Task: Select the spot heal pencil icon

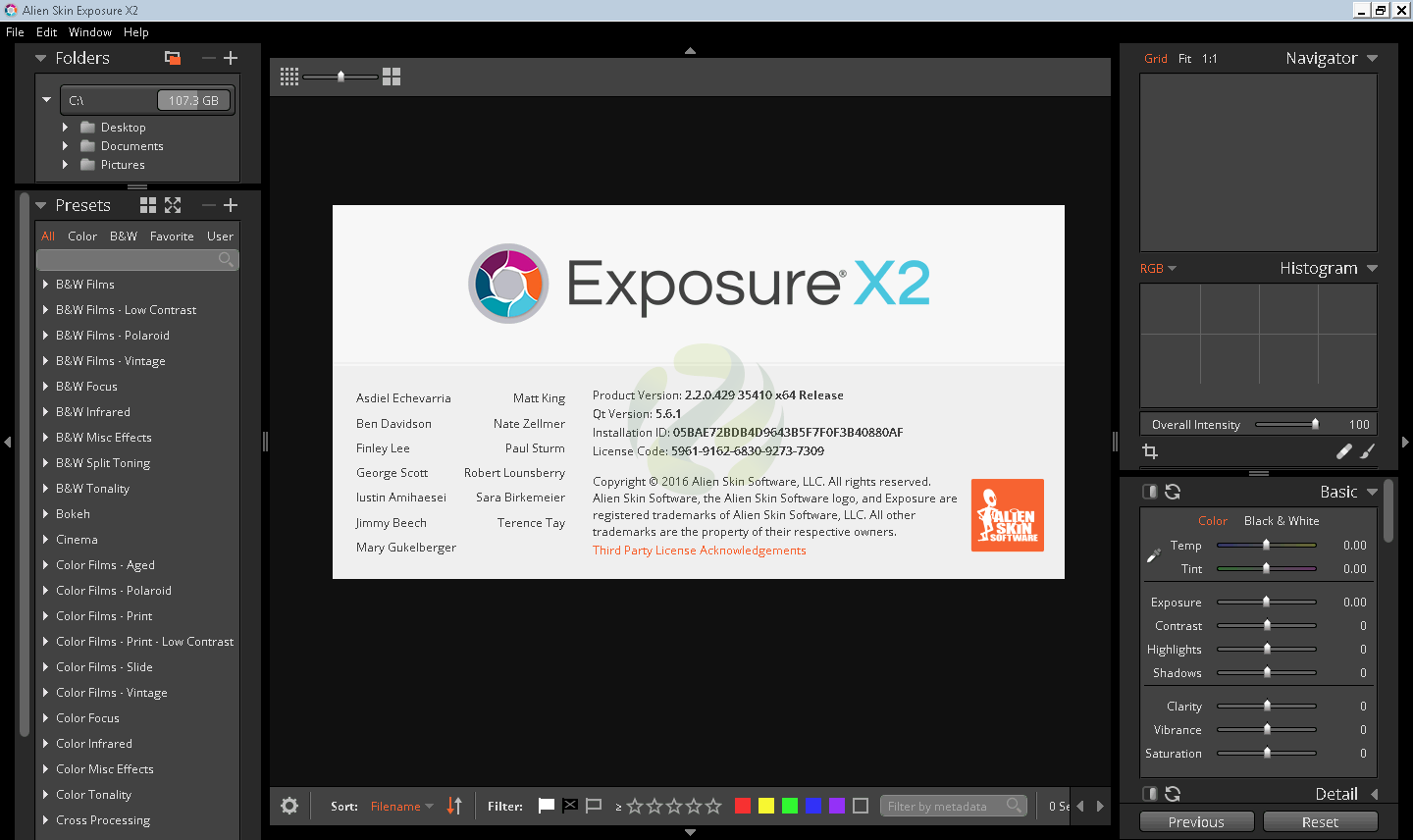Action: point(1343,451)
